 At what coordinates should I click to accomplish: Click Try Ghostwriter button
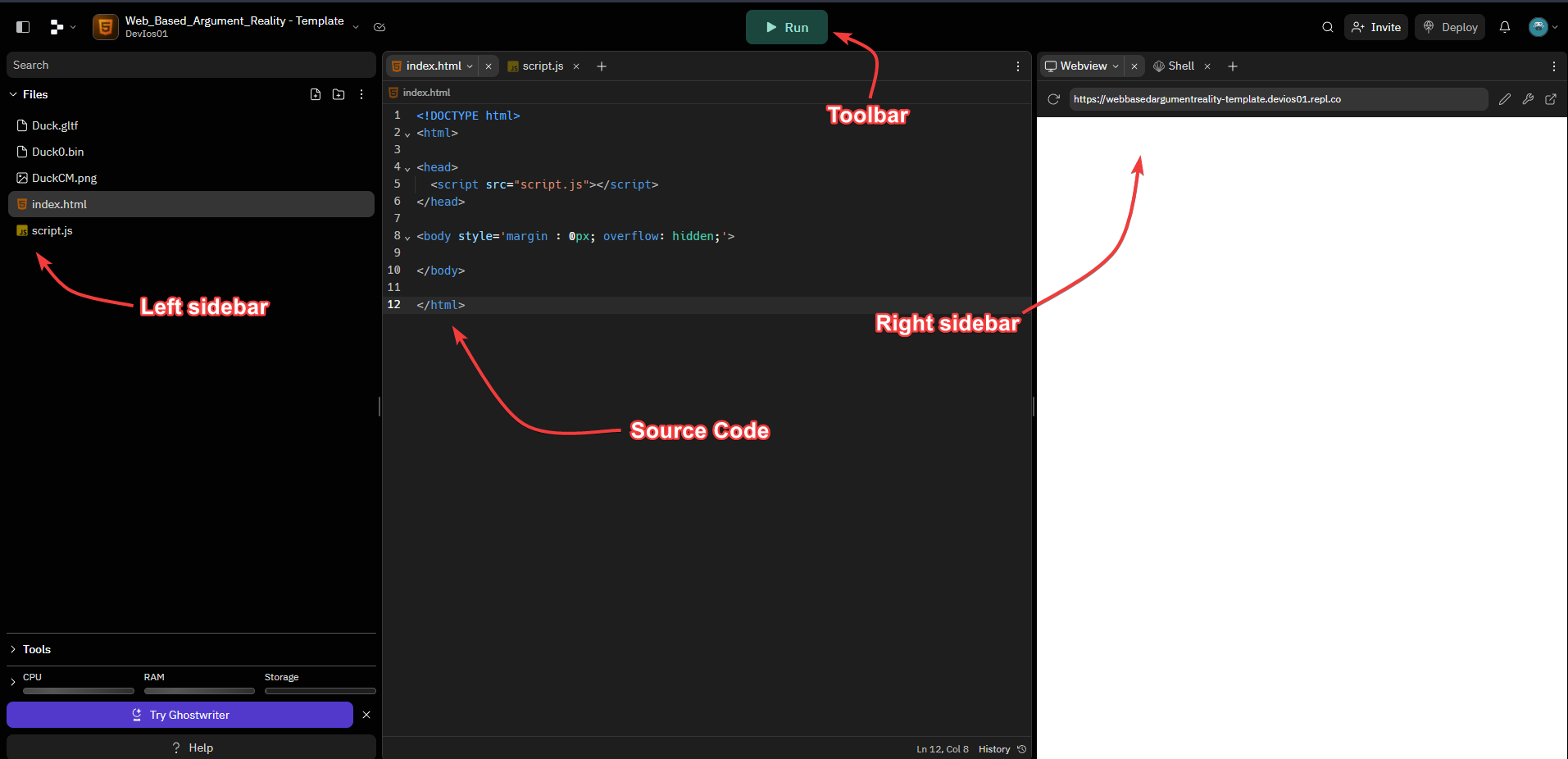180,715
